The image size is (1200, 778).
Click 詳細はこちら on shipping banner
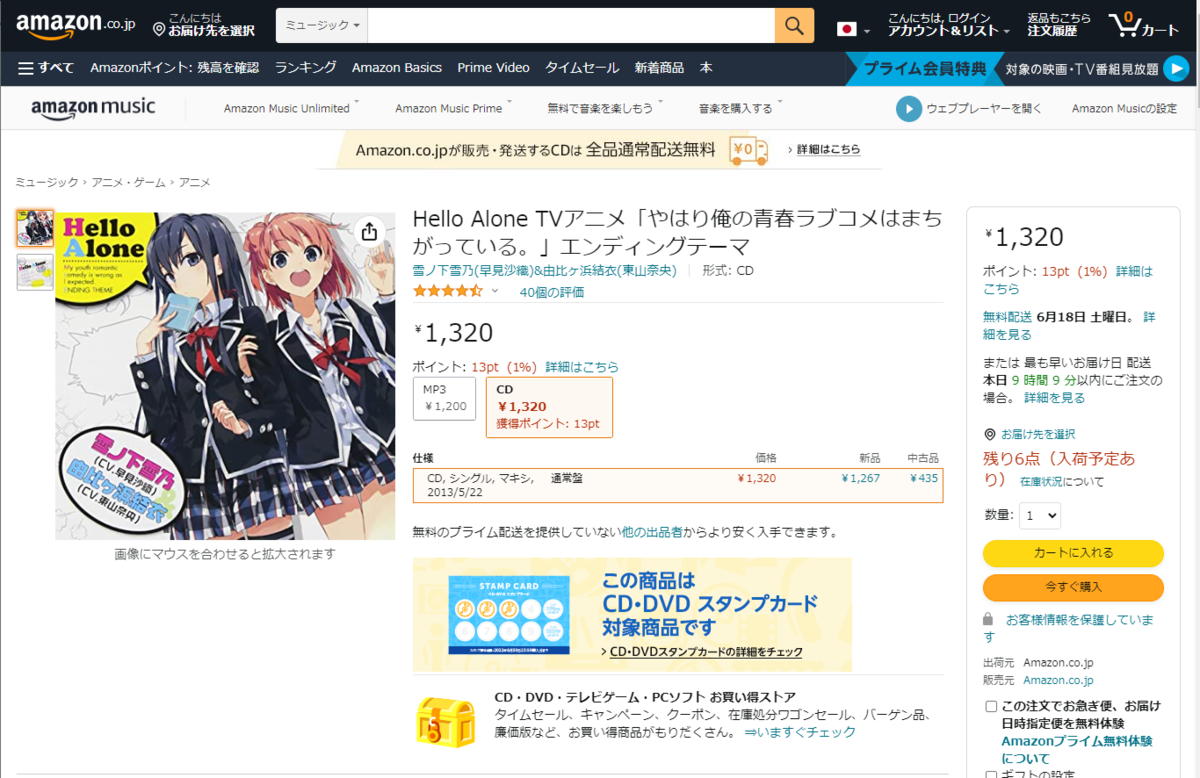828,150
